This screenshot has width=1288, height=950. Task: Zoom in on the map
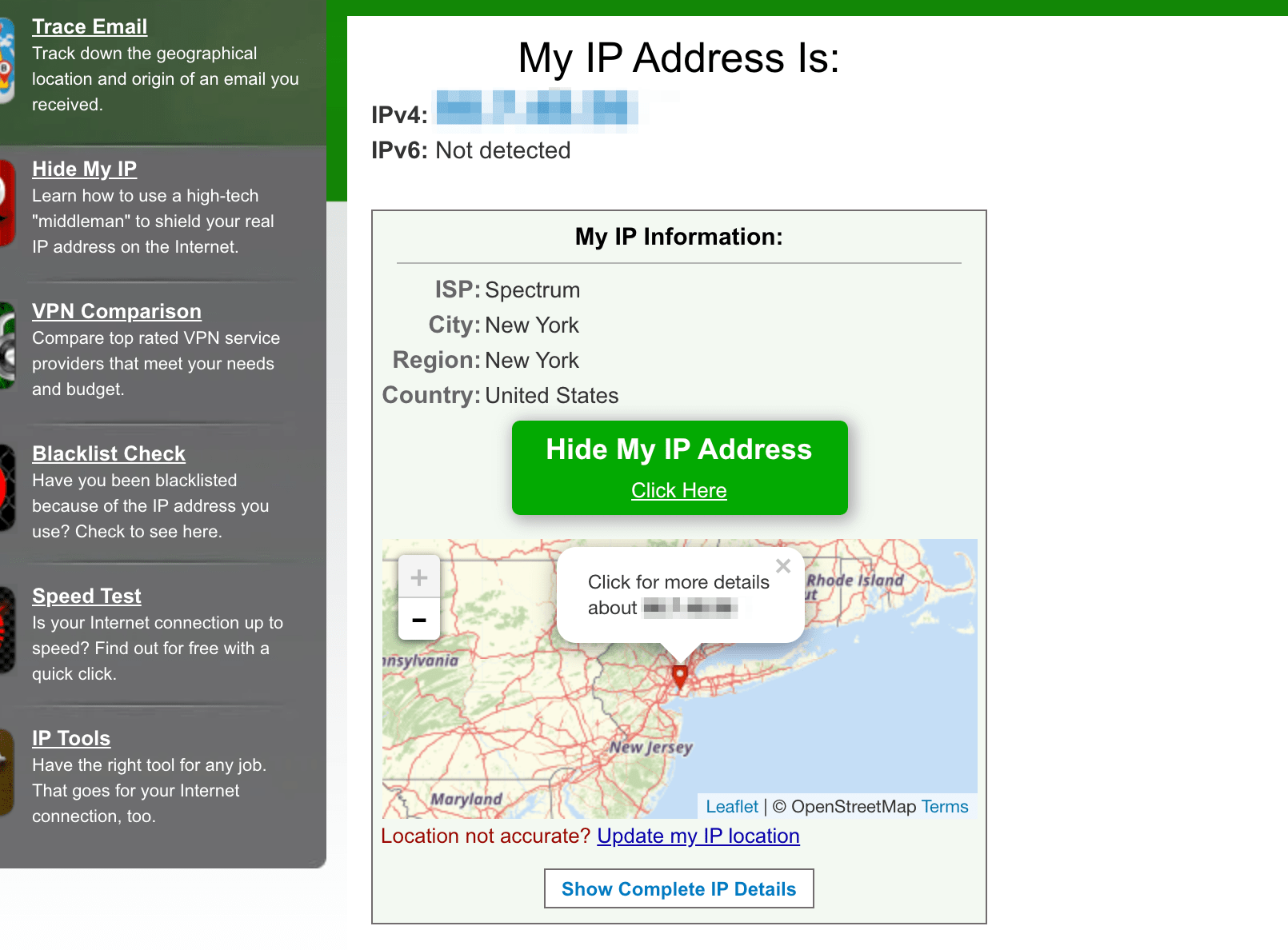click(x=419, y=577)
